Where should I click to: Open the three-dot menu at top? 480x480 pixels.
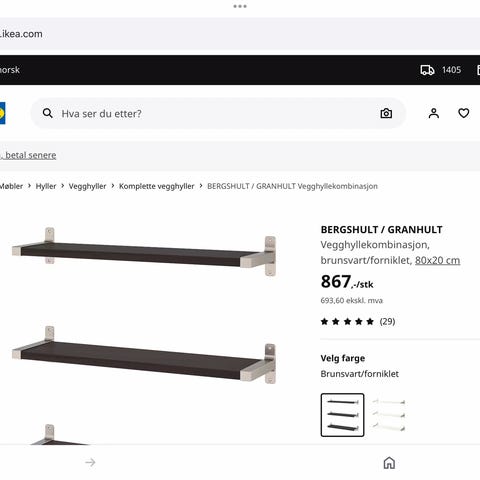[240, 6]
